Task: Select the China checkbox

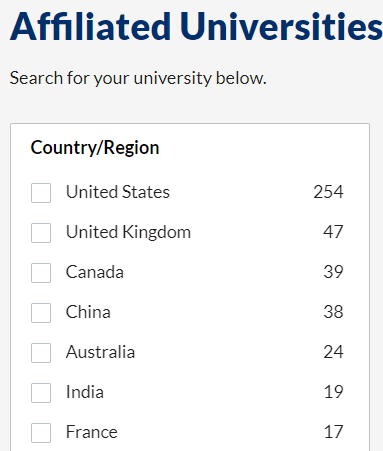Action: [x=41, y=313]
